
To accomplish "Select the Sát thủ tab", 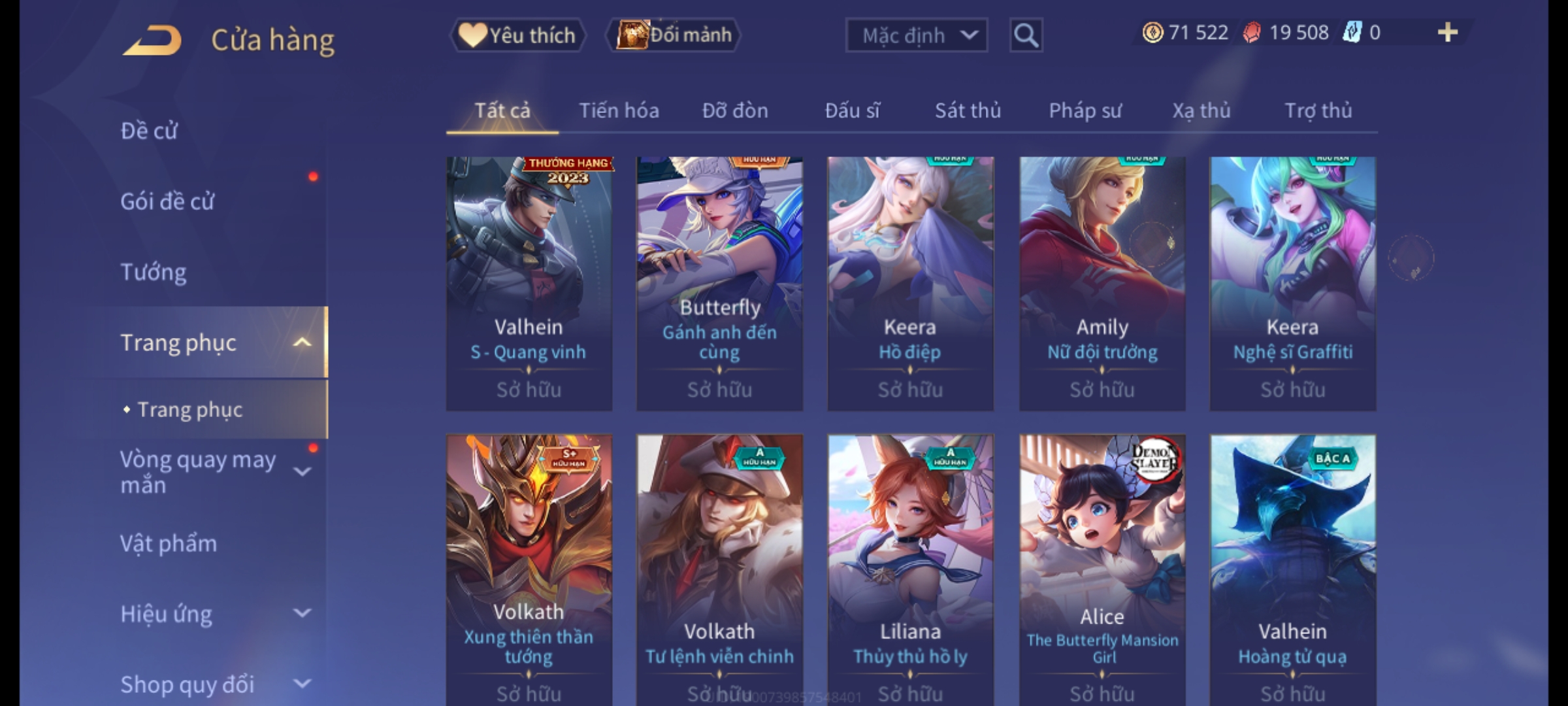I will (968, 110).
